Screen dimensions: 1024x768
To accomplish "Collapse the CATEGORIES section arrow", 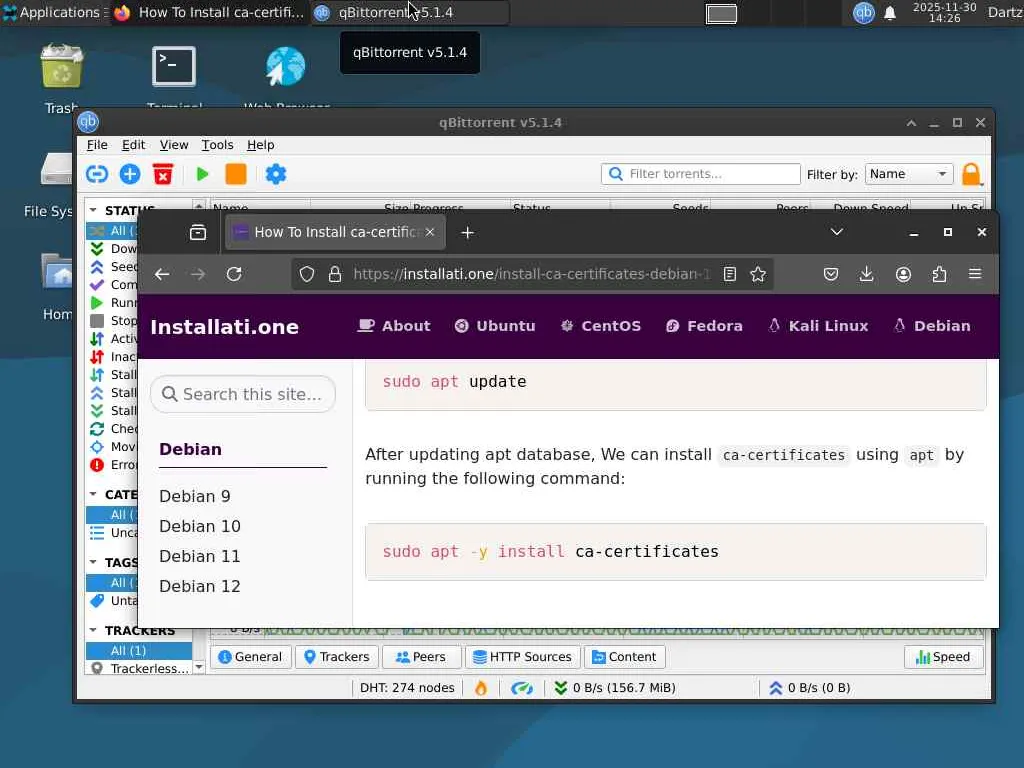I will 93,494.
